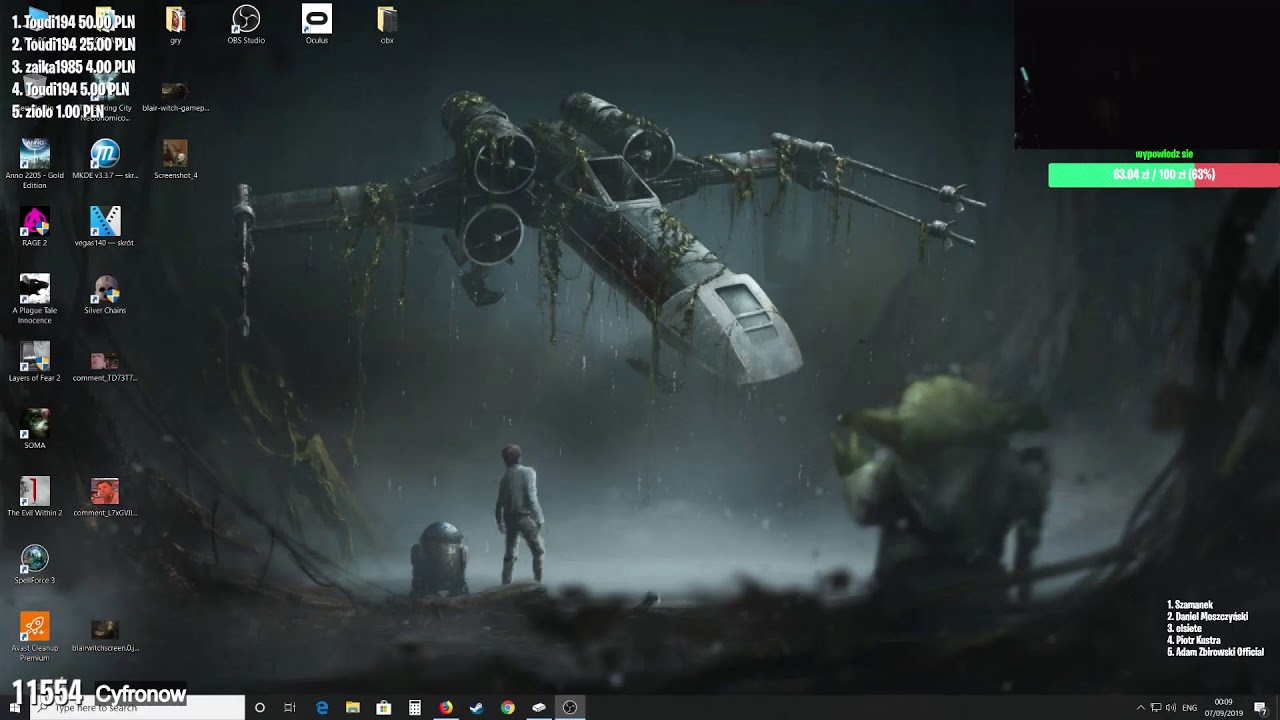Select the Anno 2205 Gold Edition shortcut
This screenshot has height=720, width=1280.
click(35, 164)
